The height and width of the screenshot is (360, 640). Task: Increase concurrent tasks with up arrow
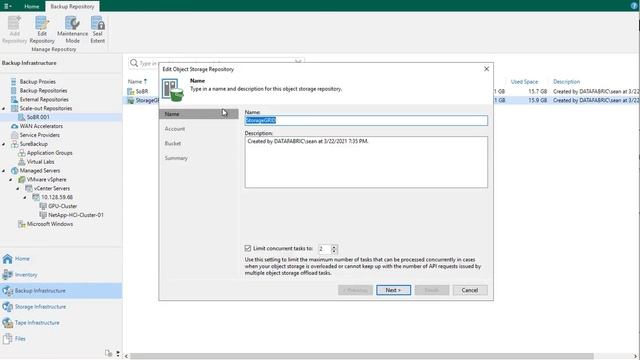[x=334, y=247]
